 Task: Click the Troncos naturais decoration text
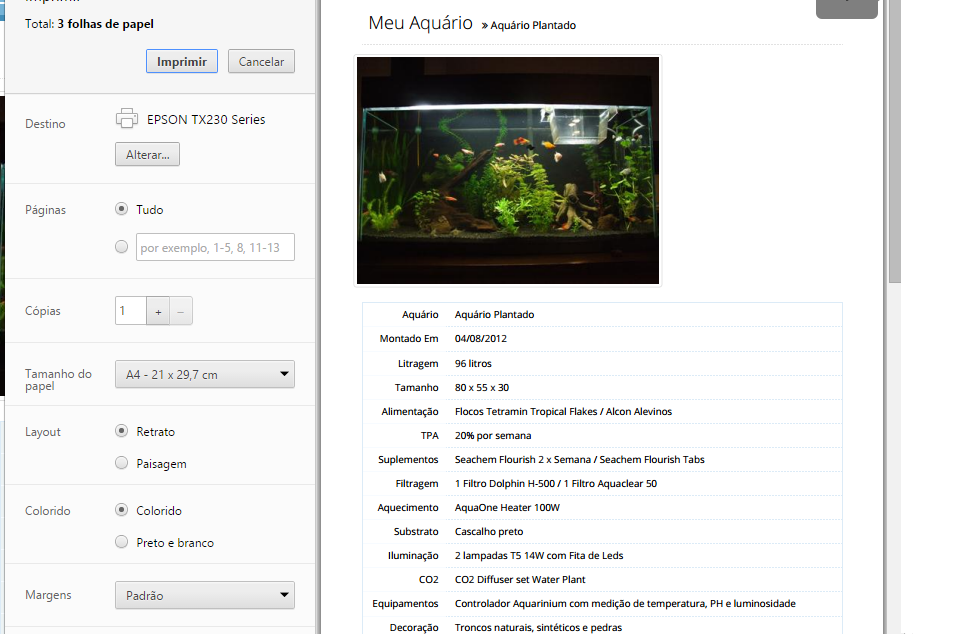pos(538,627)
